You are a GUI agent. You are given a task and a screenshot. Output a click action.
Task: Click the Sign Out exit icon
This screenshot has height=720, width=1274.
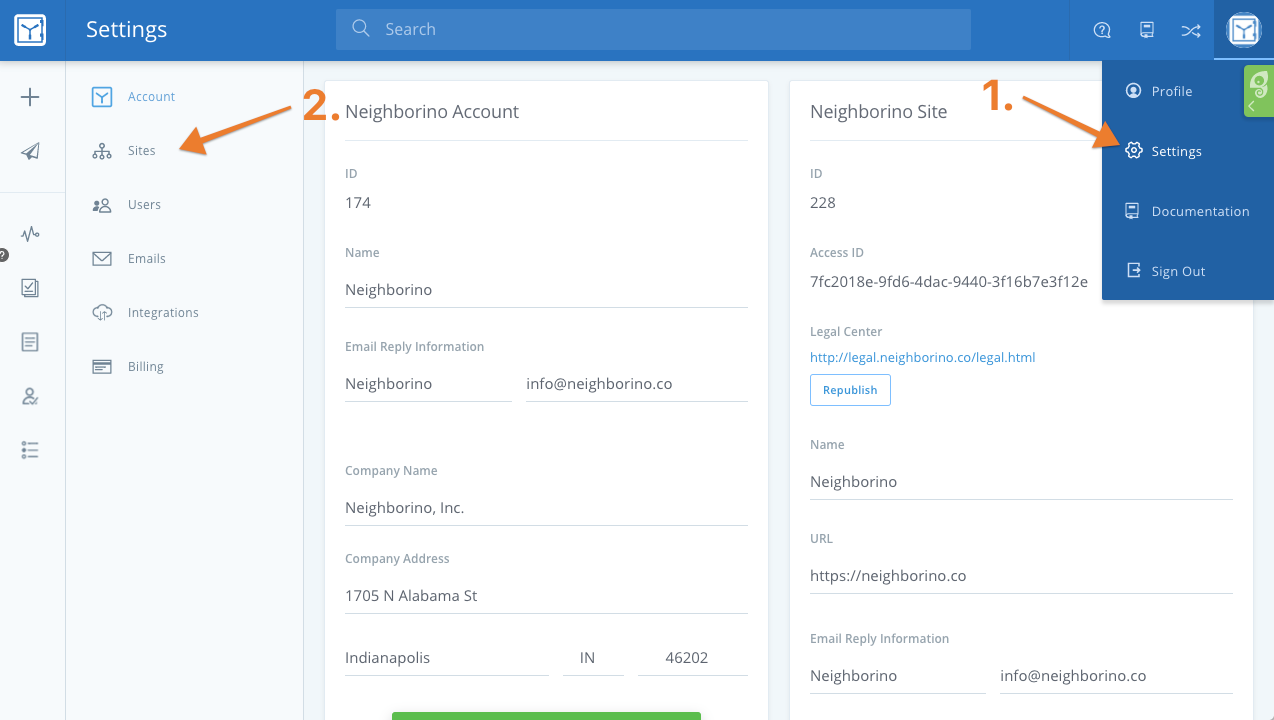pyautogui.click(x=1133, y=271)
